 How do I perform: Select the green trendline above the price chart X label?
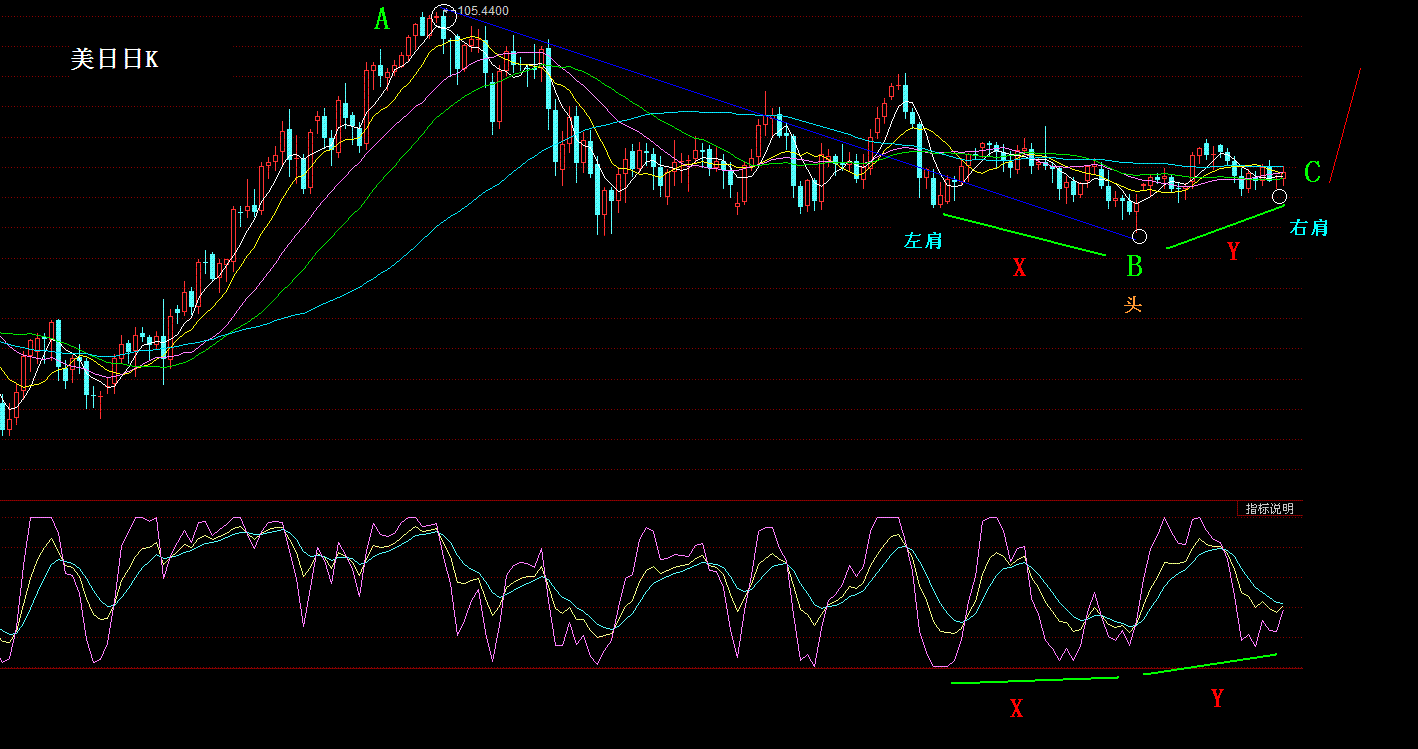pos(1024,234)
